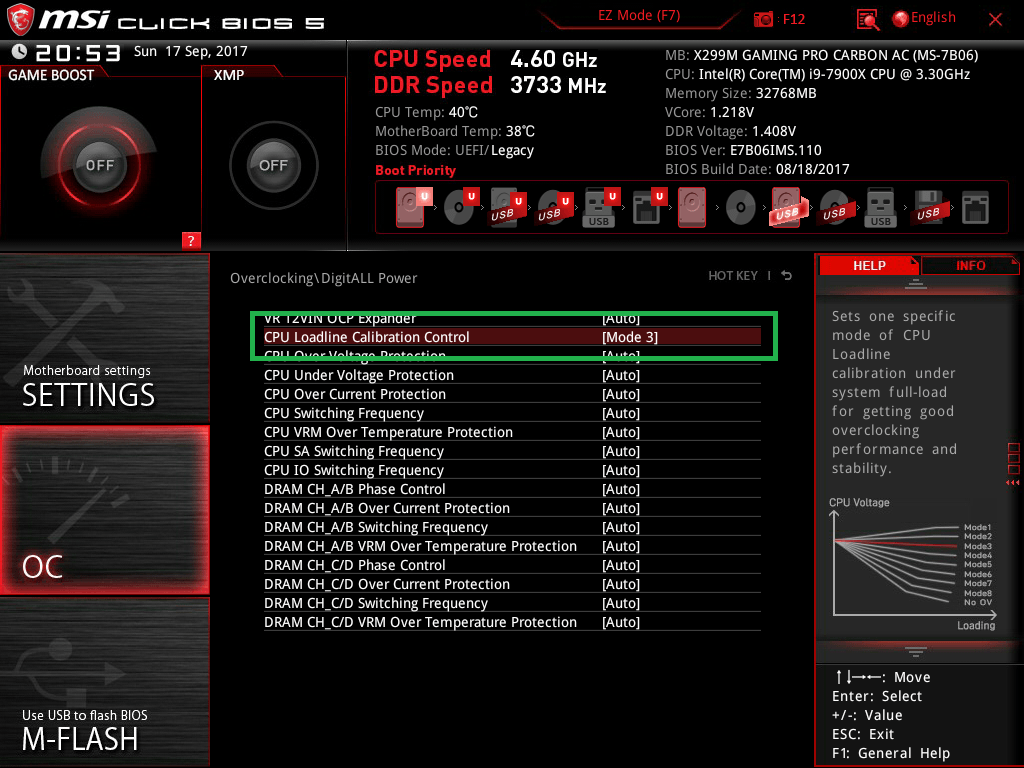1024x768 pixels.
Task: Switch to the INFO tab
Action: click(x=970, y=266)
